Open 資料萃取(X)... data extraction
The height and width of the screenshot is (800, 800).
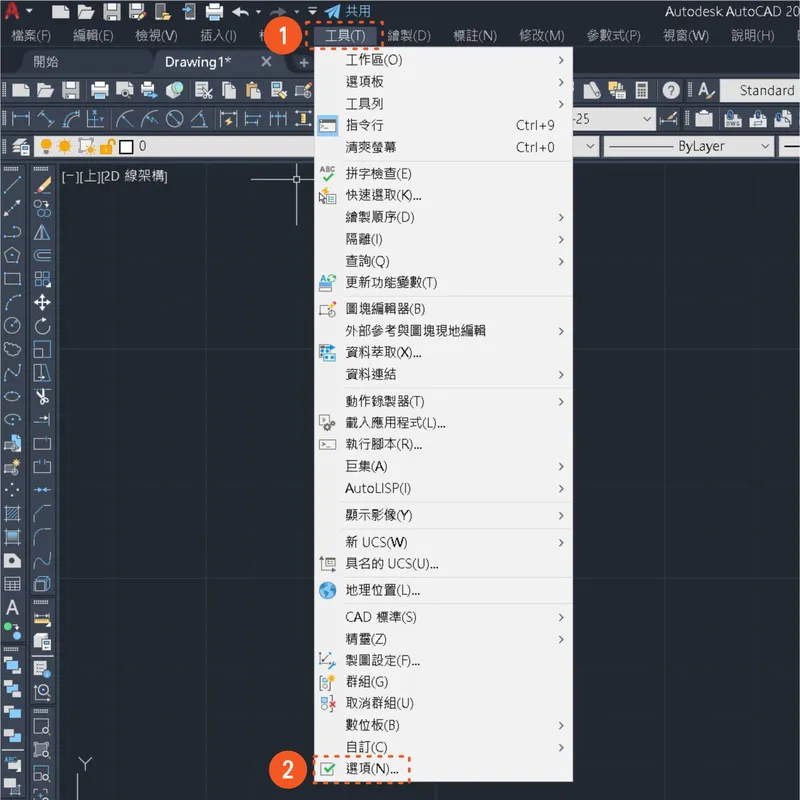(443, 353)
